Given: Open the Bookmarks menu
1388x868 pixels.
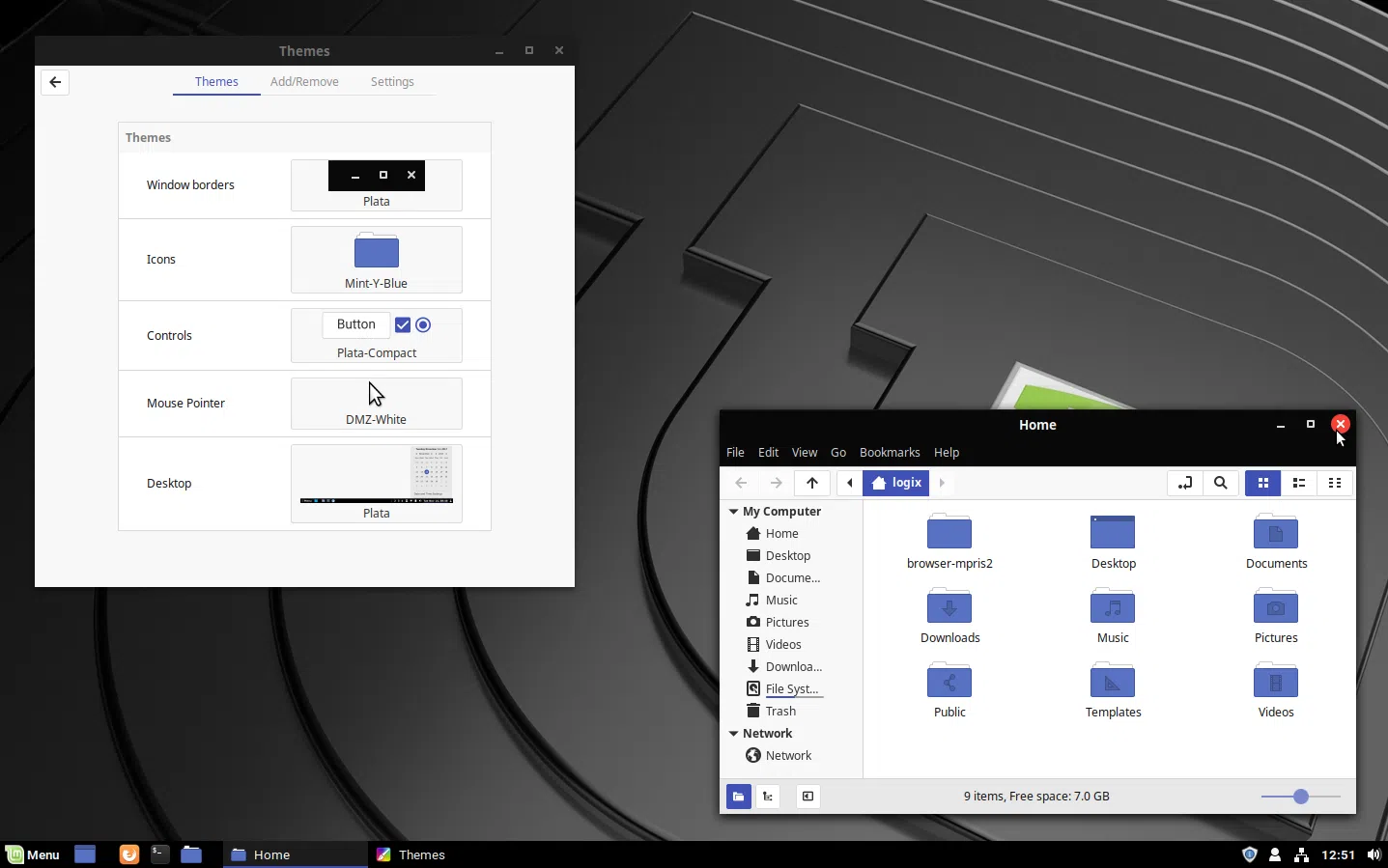Looking at the screenshot, I should [890, 453].
